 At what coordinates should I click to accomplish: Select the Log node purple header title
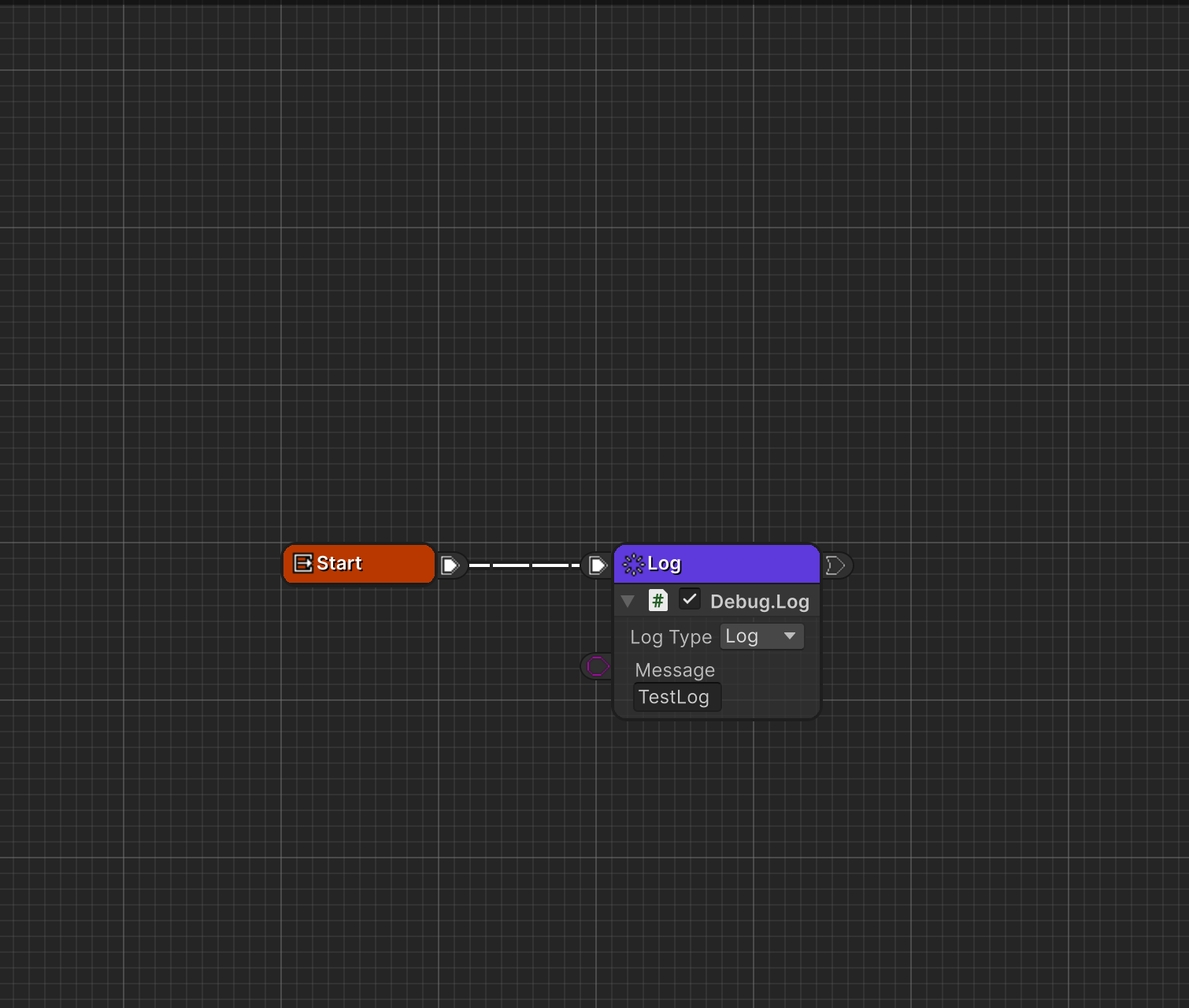[x=664, y=564]
